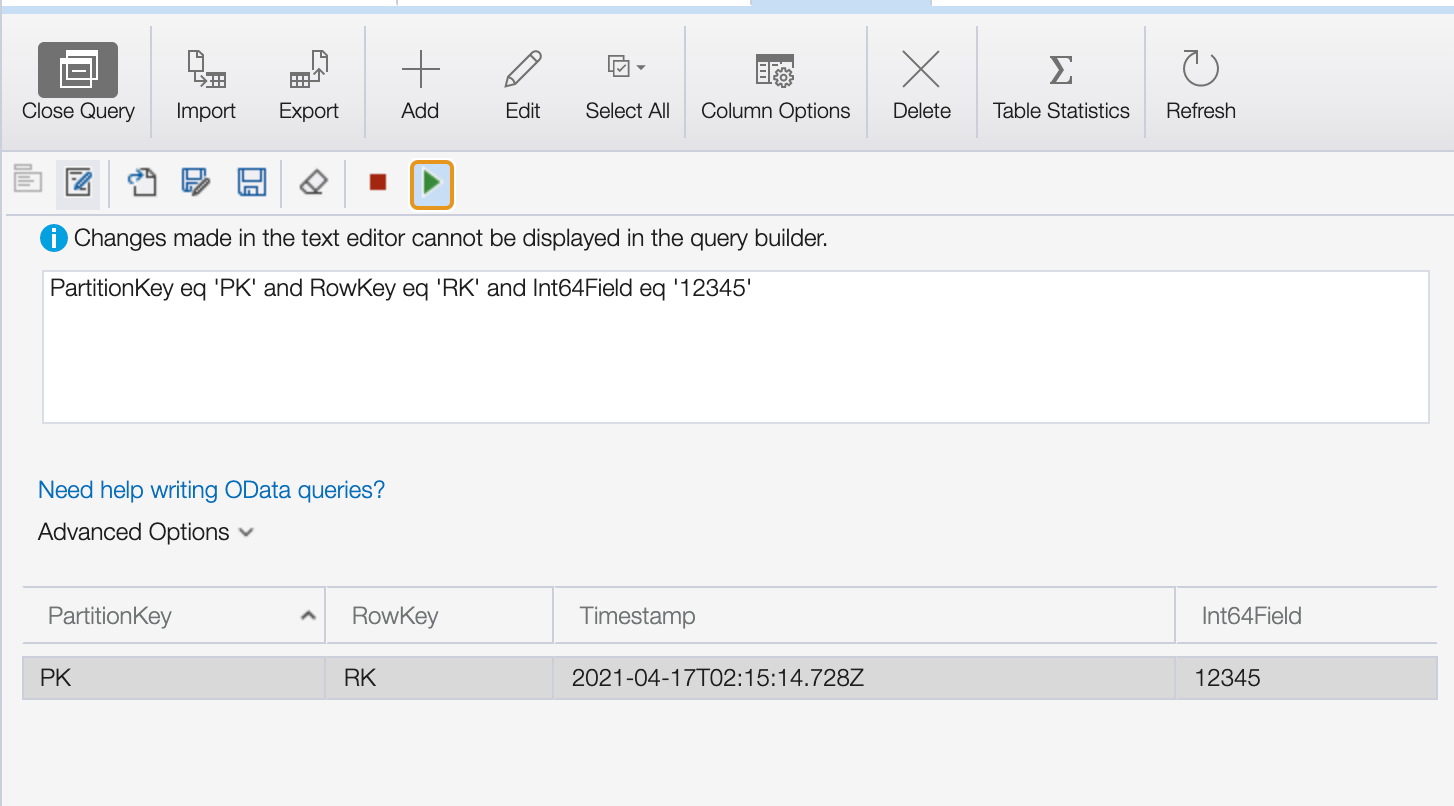Open Column Options from the toolbar
Image resolution: width=1454 pixels, height=806 pixels.
pyautogui.click(x=775, y=82)
